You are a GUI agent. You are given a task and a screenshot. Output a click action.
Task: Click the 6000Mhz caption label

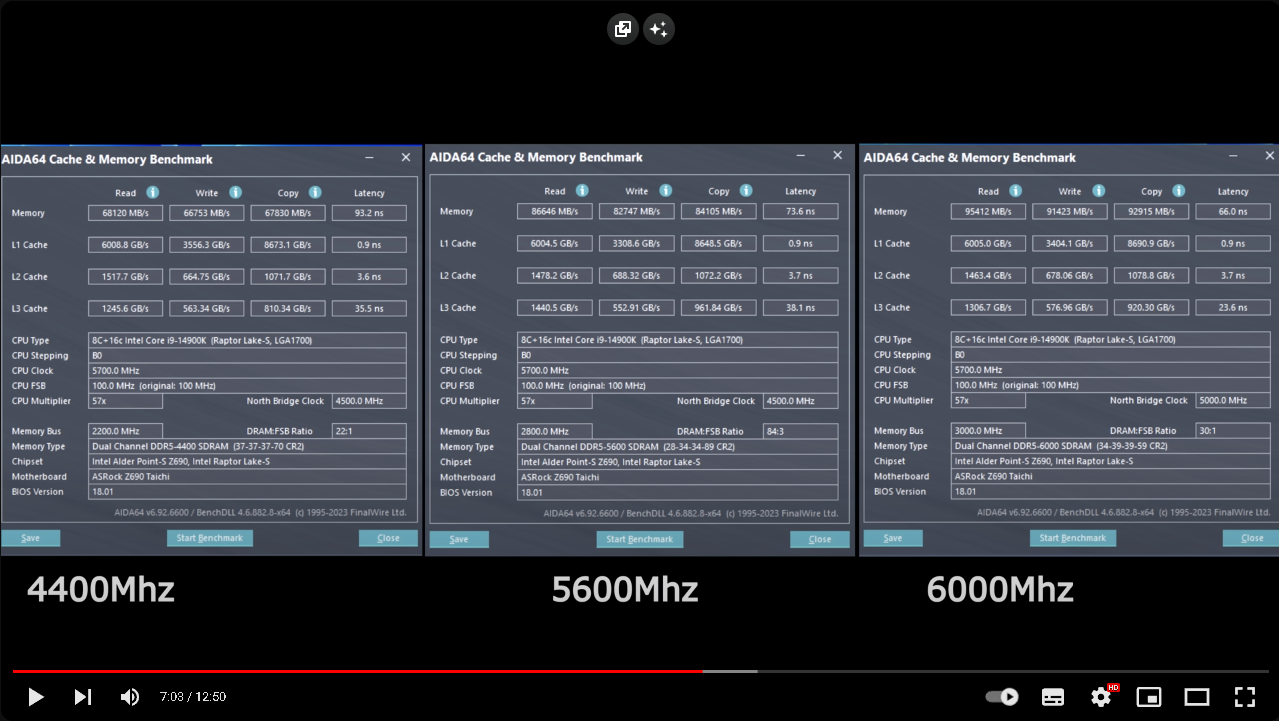tap(1000, 589)
